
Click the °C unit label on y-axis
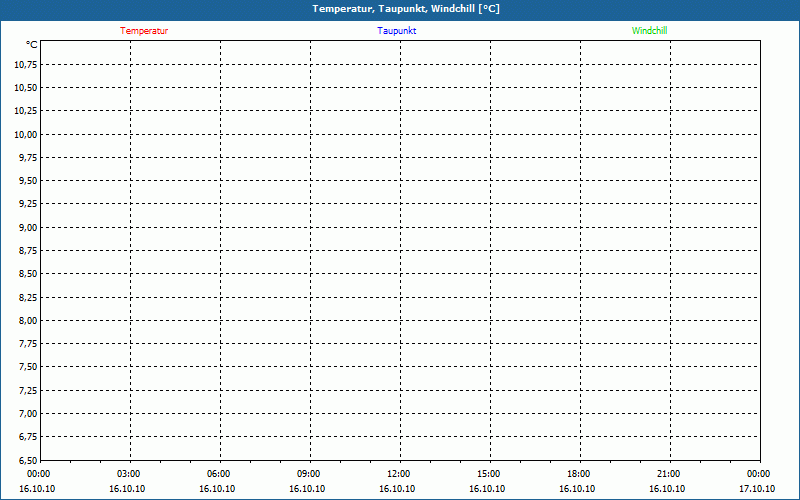(x=32, y=45)
